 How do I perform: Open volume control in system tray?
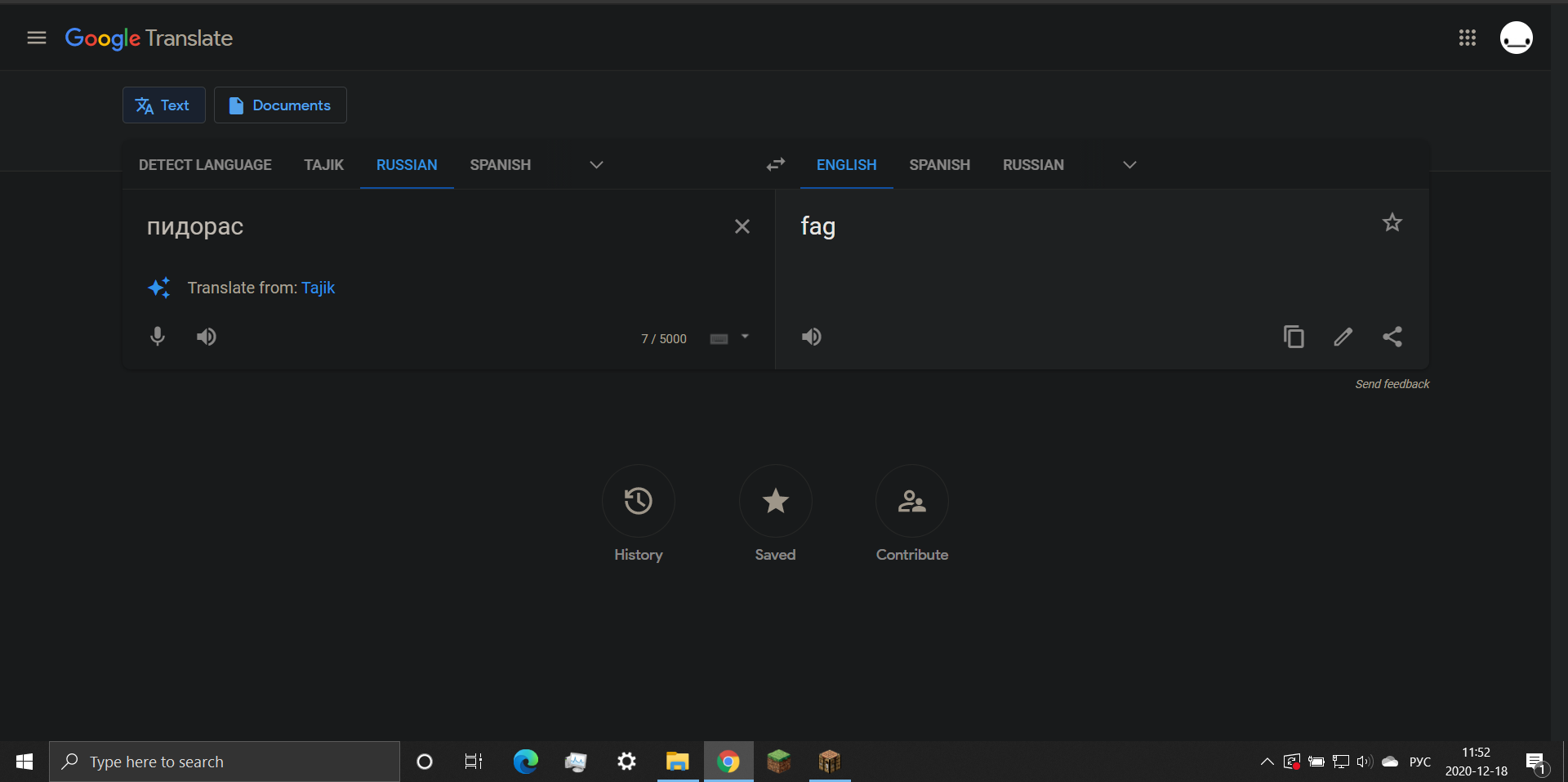tap(1364, 762)
